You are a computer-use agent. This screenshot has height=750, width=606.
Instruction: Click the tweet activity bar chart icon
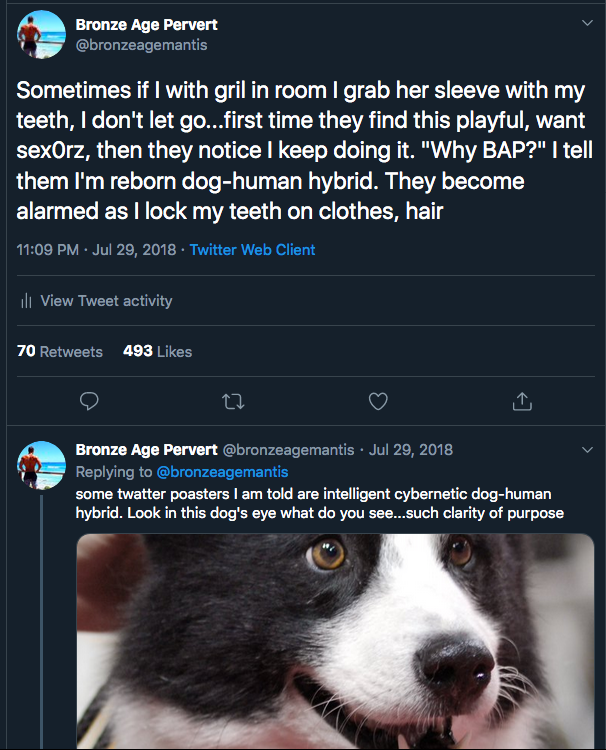click(26, 301)
